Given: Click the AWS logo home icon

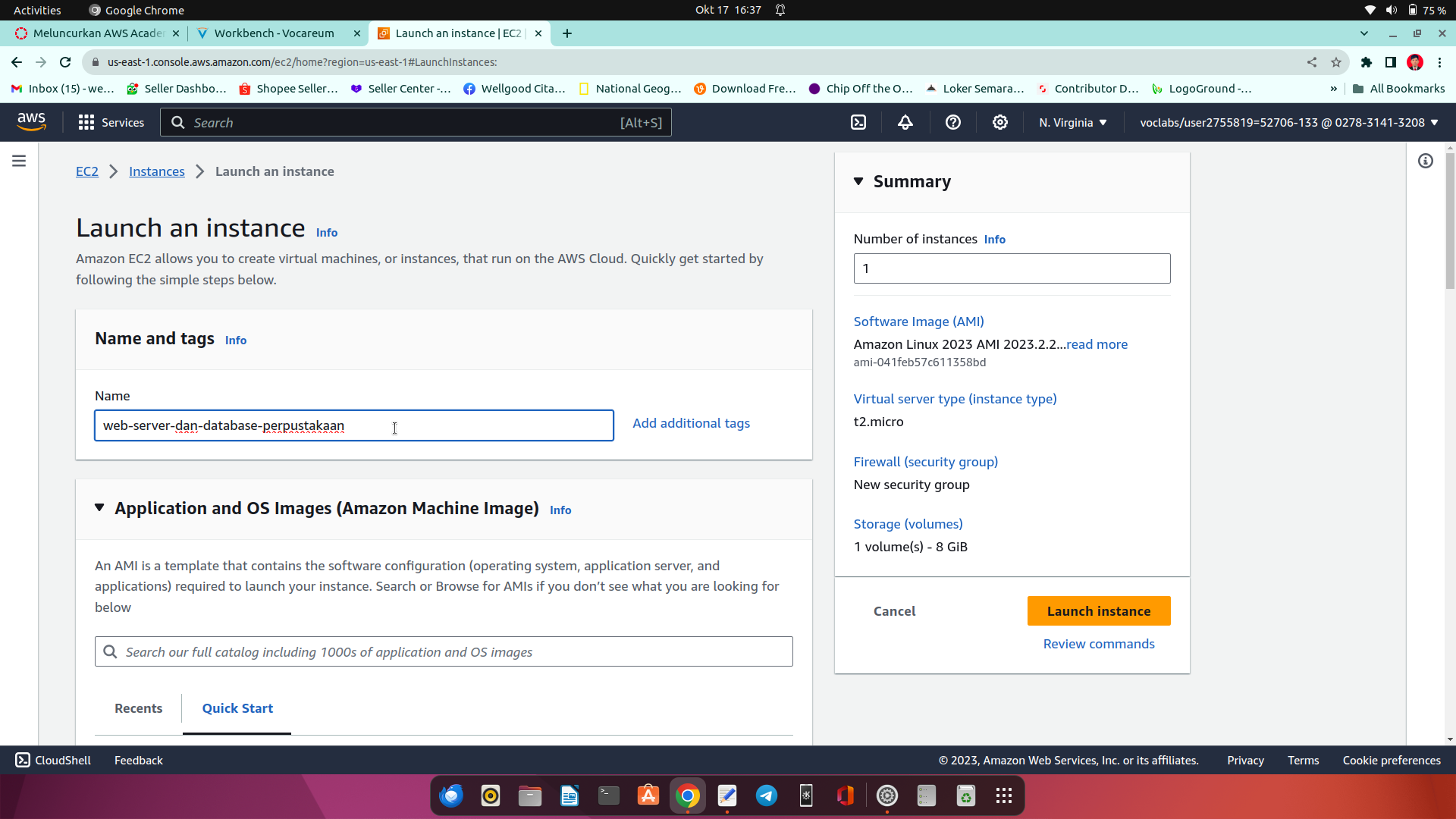Looking at the screenshot, I should [31, 122].
